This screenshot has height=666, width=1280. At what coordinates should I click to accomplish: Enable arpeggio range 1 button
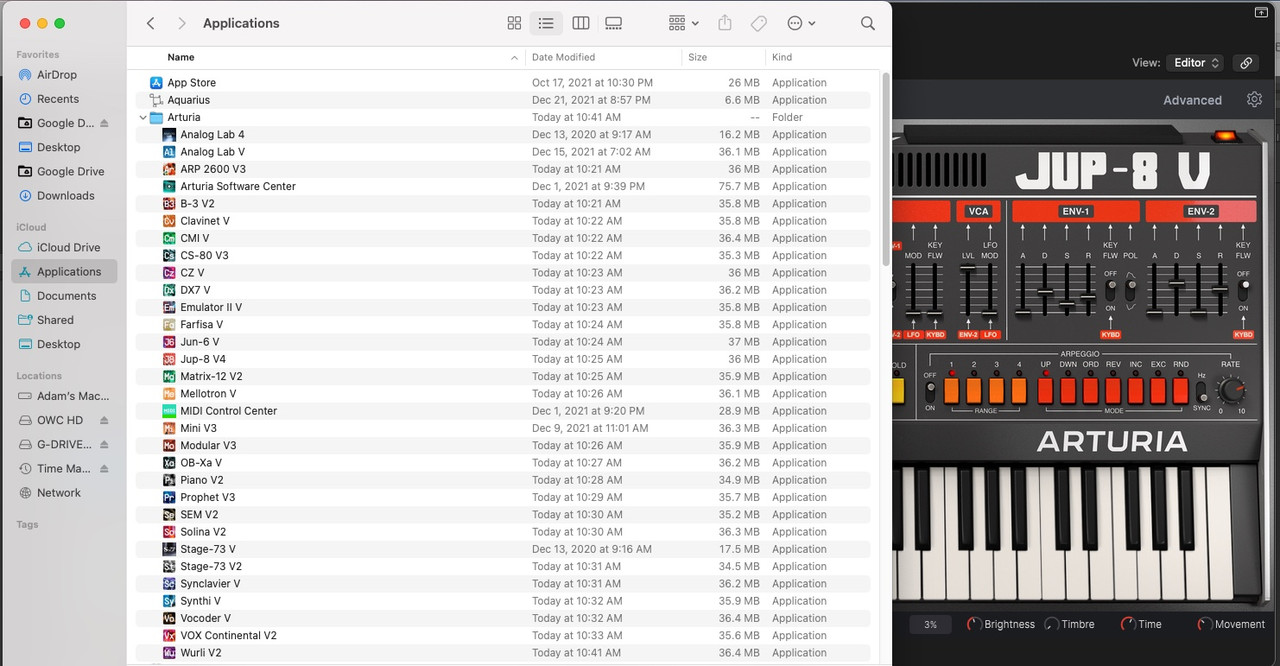pos(951,390)
